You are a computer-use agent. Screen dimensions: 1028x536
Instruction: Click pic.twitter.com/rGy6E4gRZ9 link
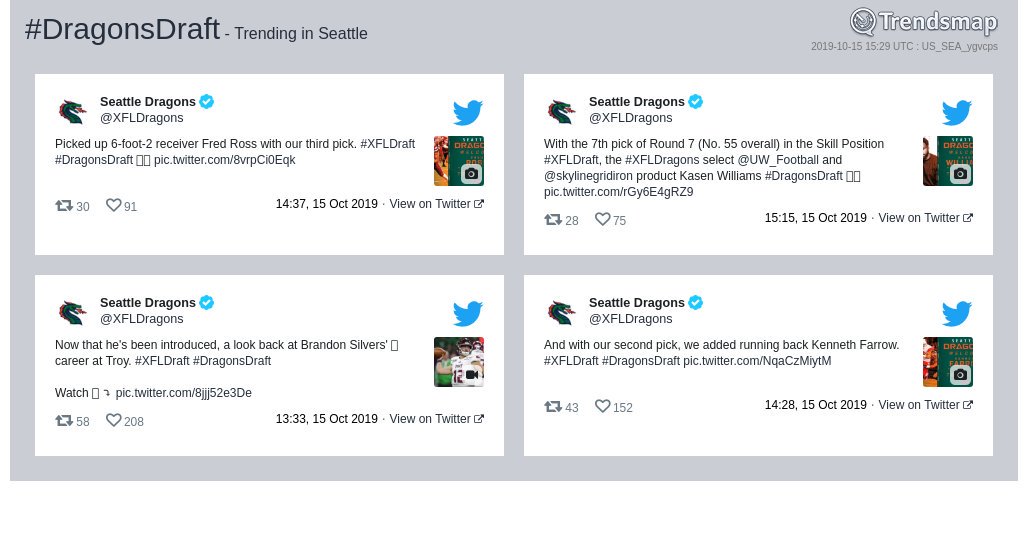click(x=618, y=192)
